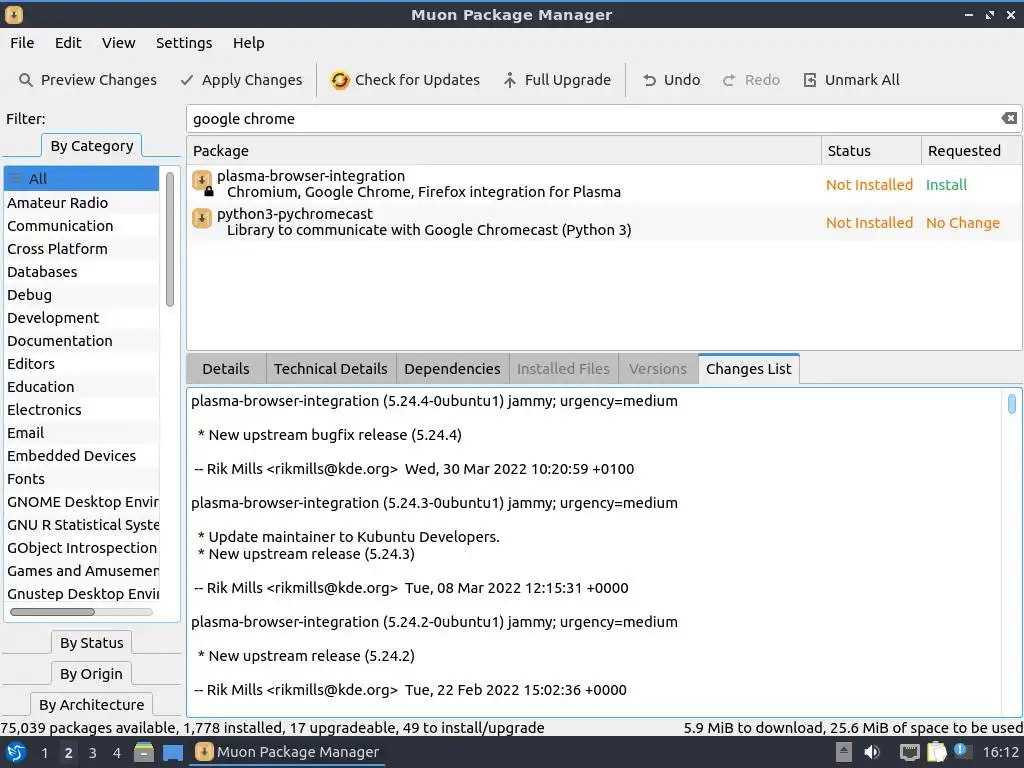
Task: Open the View menu
Action: point(118,42)
